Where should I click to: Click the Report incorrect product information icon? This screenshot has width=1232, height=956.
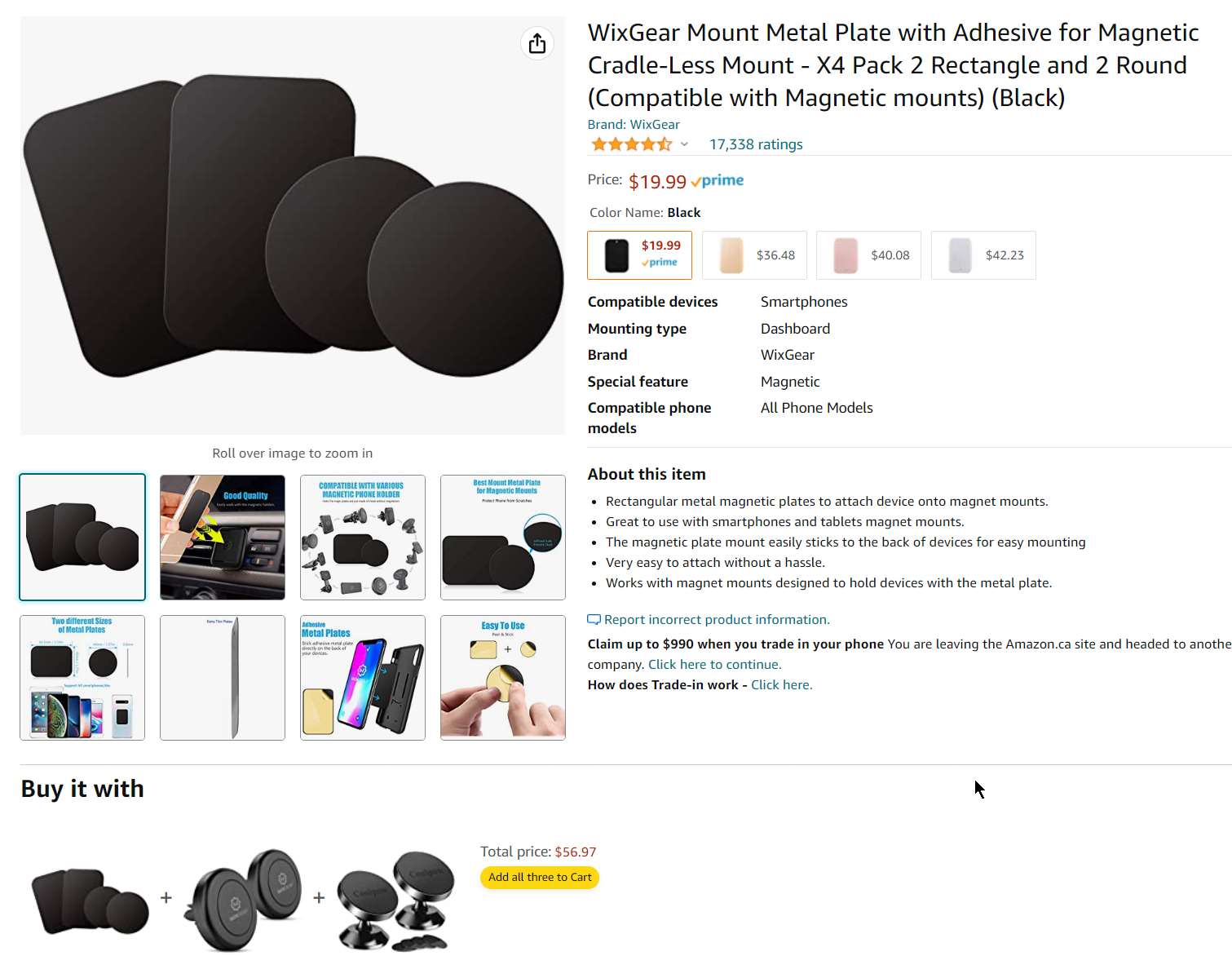(594, 620)
